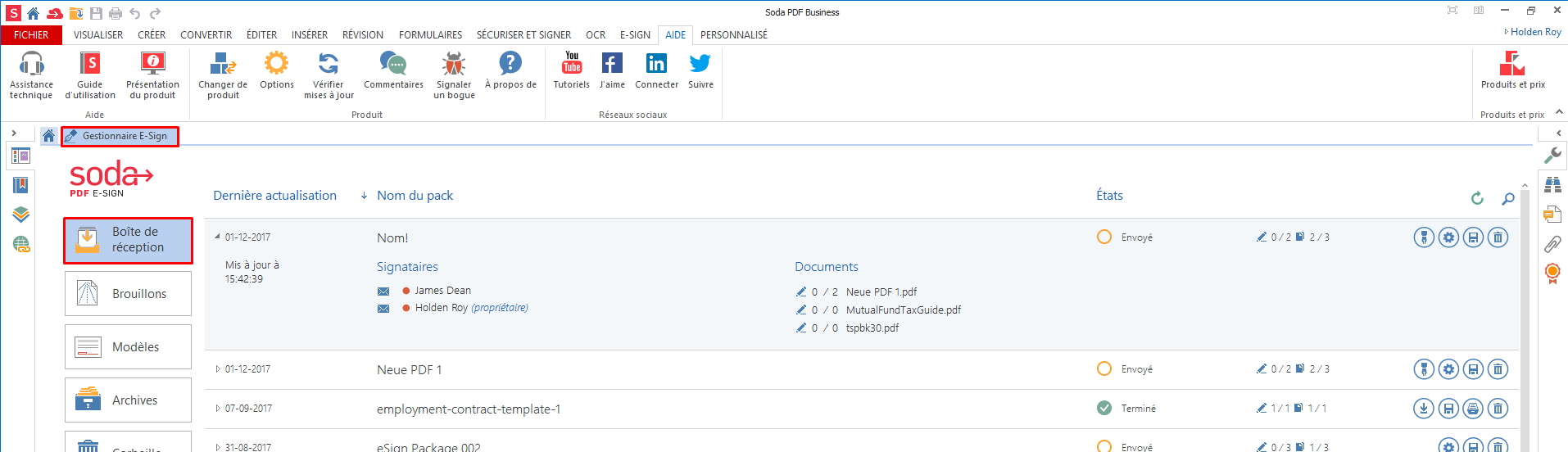Image resolution: width=1568 pixels, height=452 pixels.
Task: Click the print icon in quick access toolbar
Action: click(x=116, y=13)
